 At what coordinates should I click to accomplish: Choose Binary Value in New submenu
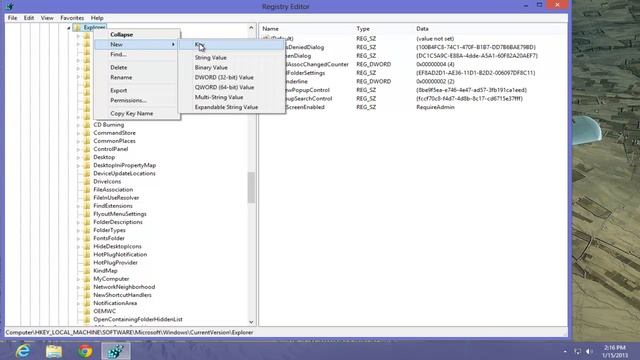[231, 67]
